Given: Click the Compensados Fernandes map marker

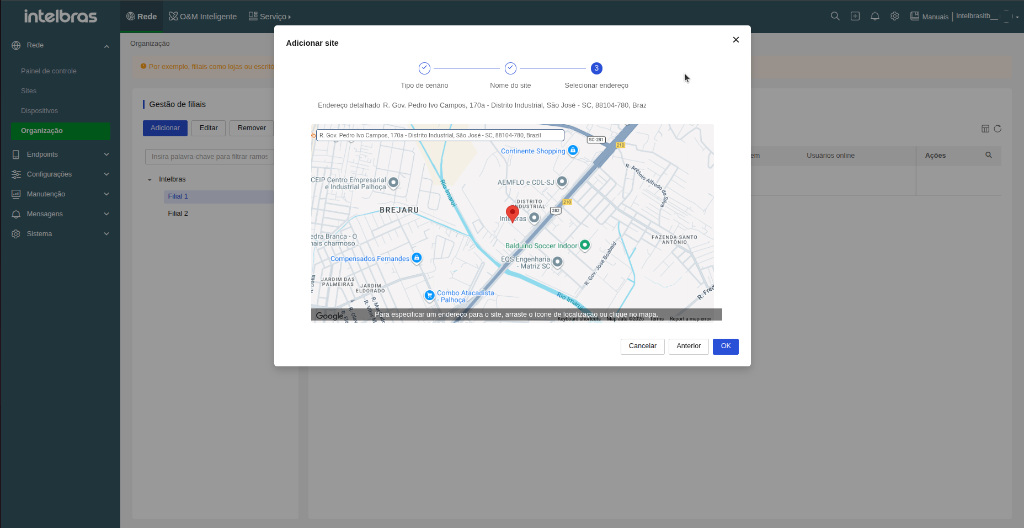Looking at the screenshot, I should 416,258.
